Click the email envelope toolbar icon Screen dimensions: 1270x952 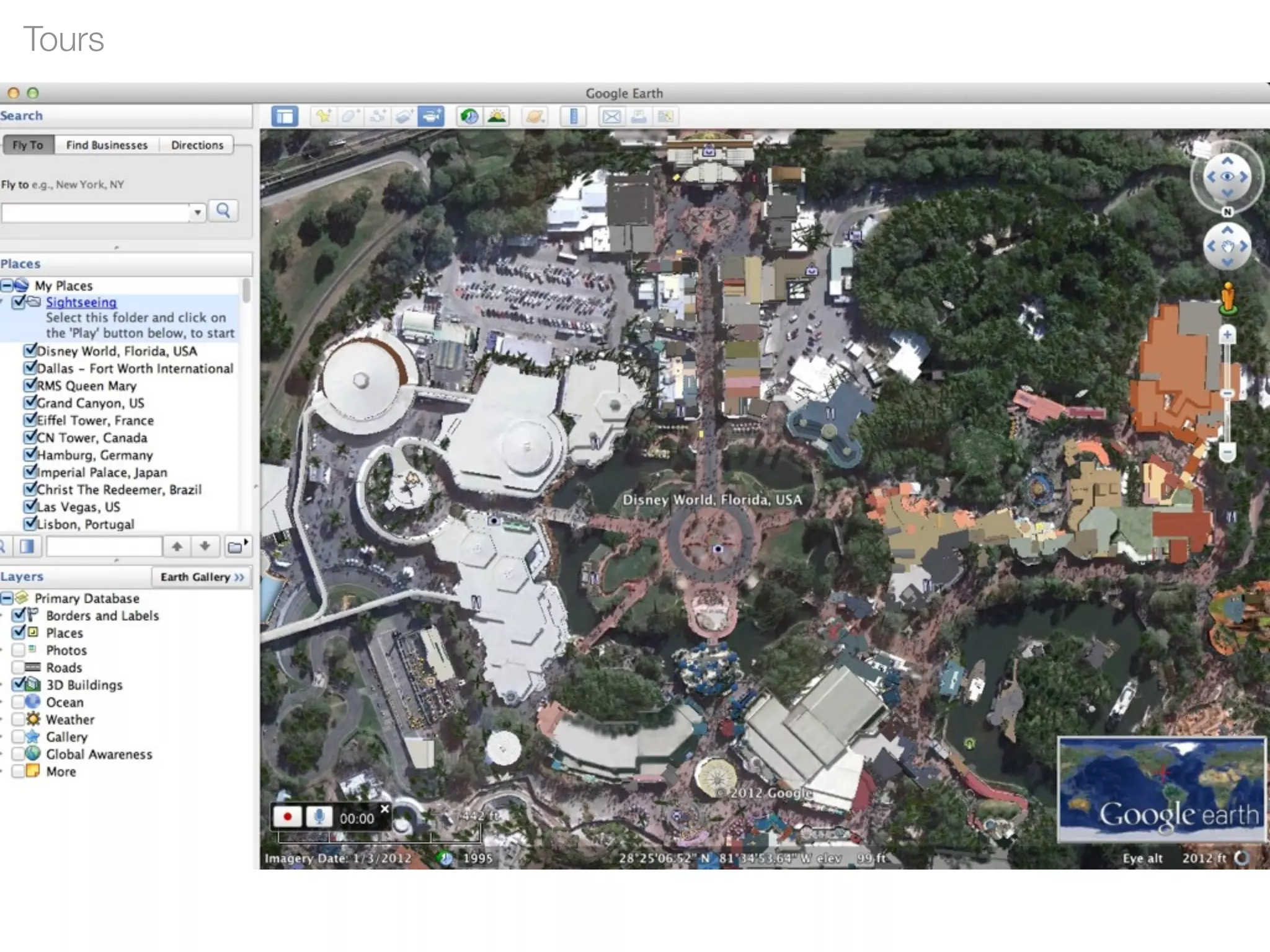pos(611,117)
